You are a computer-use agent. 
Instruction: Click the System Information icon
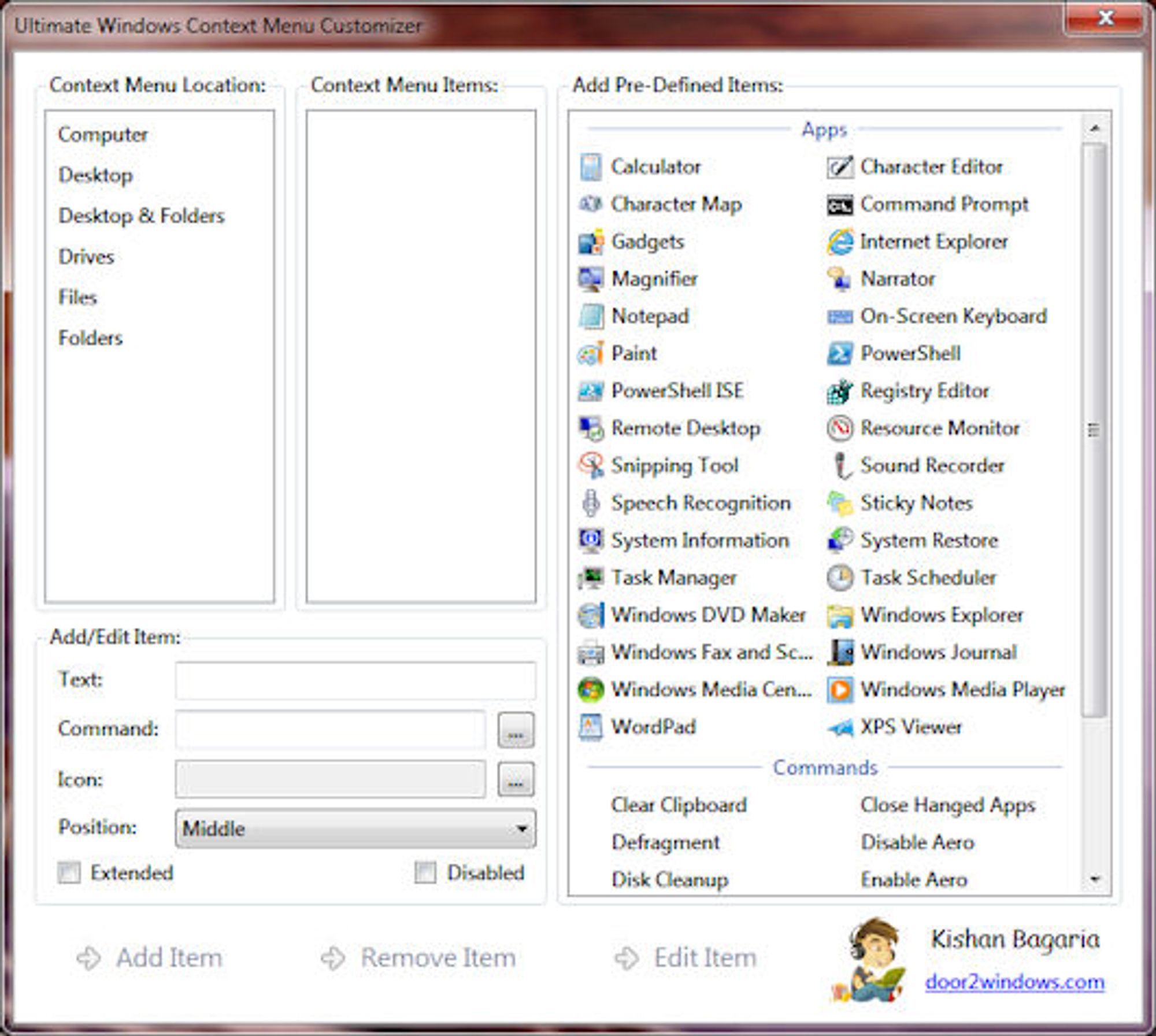pyautogui.click(x=591, y=541)
